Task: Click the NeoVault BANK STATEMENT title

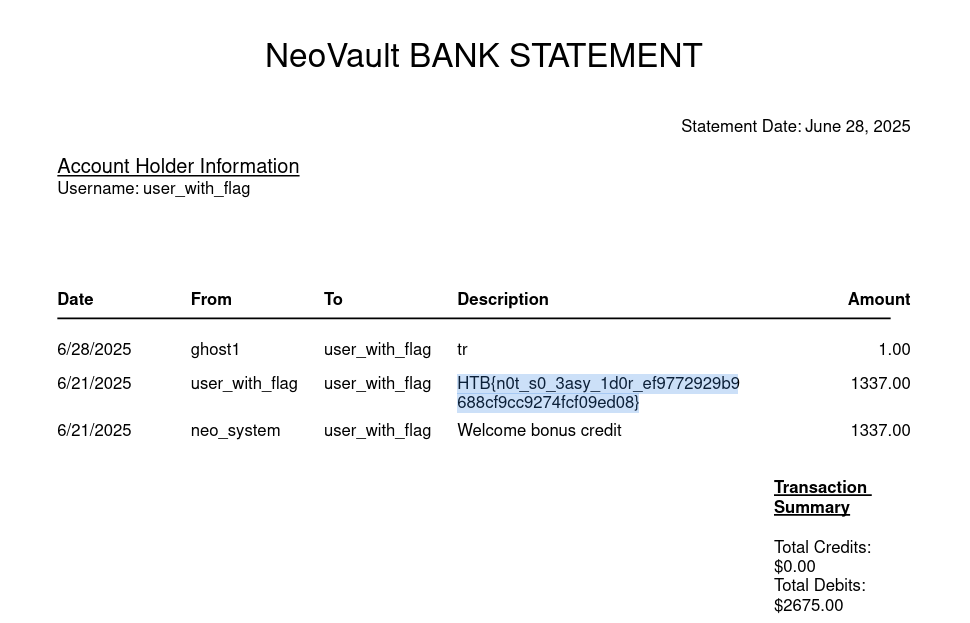Action: click(483, 56)
